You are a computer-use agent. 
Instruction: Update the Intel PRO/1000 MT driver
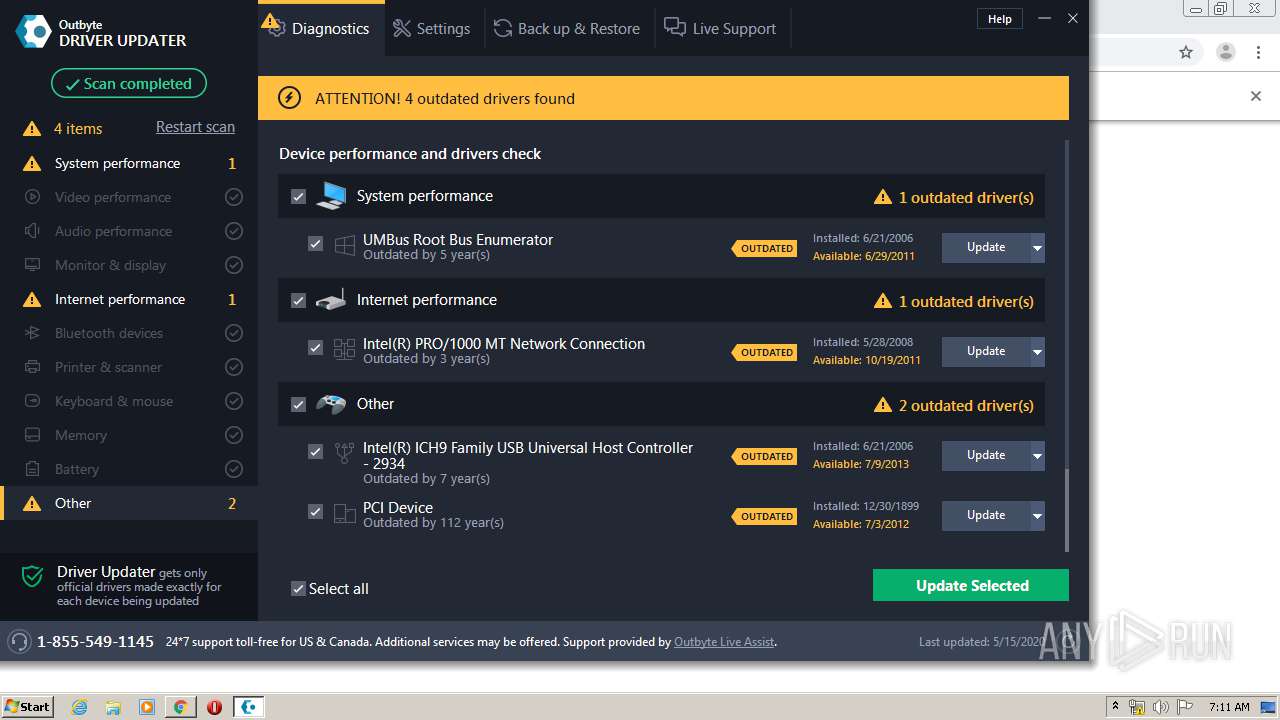click(x=986, y=352)
